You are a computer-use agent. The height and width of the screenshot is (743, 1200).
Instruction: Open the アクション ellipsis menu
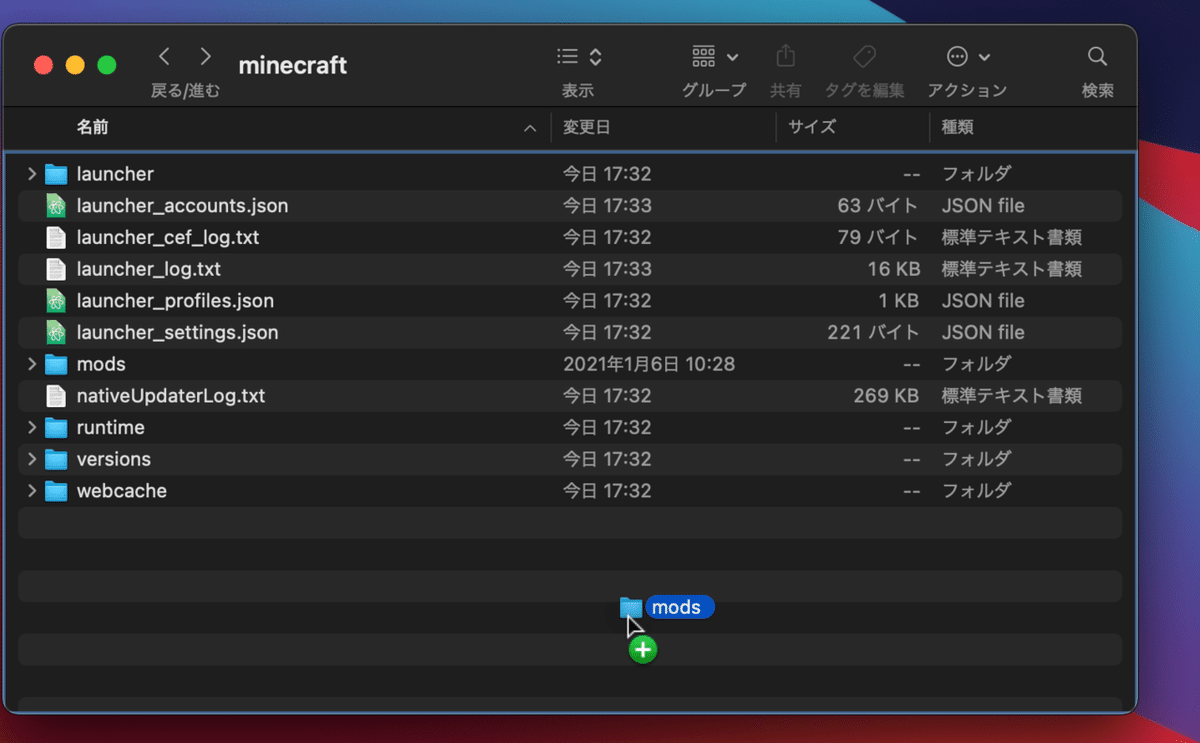pos(967,57)
